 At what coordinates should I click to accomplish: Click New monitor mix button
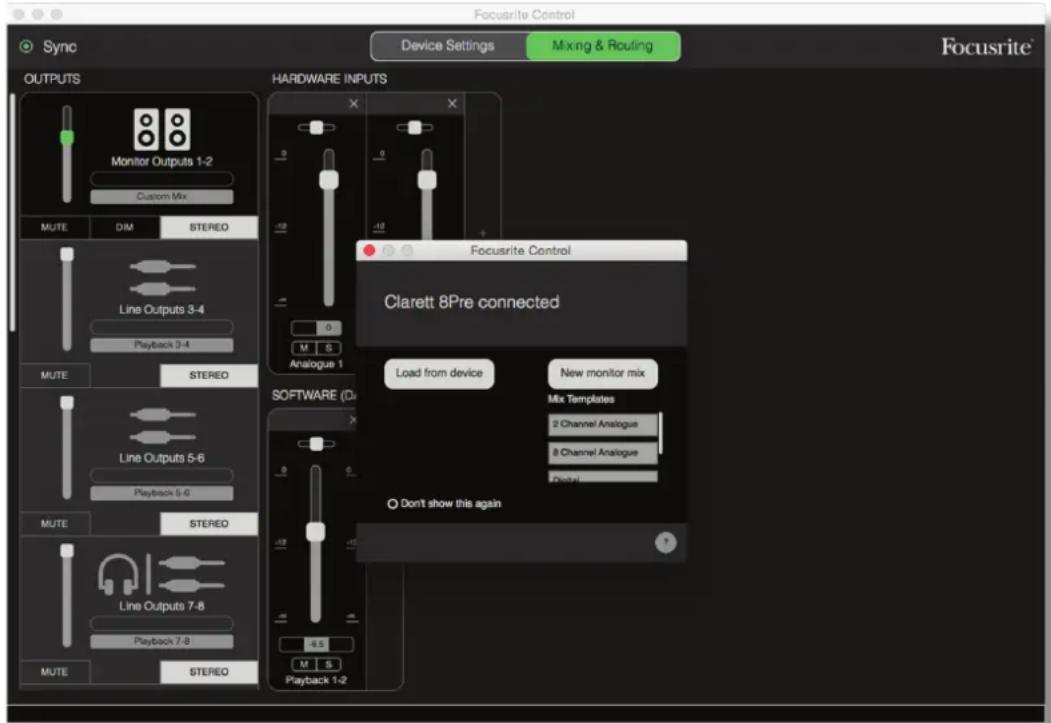[x=603, y=373]
